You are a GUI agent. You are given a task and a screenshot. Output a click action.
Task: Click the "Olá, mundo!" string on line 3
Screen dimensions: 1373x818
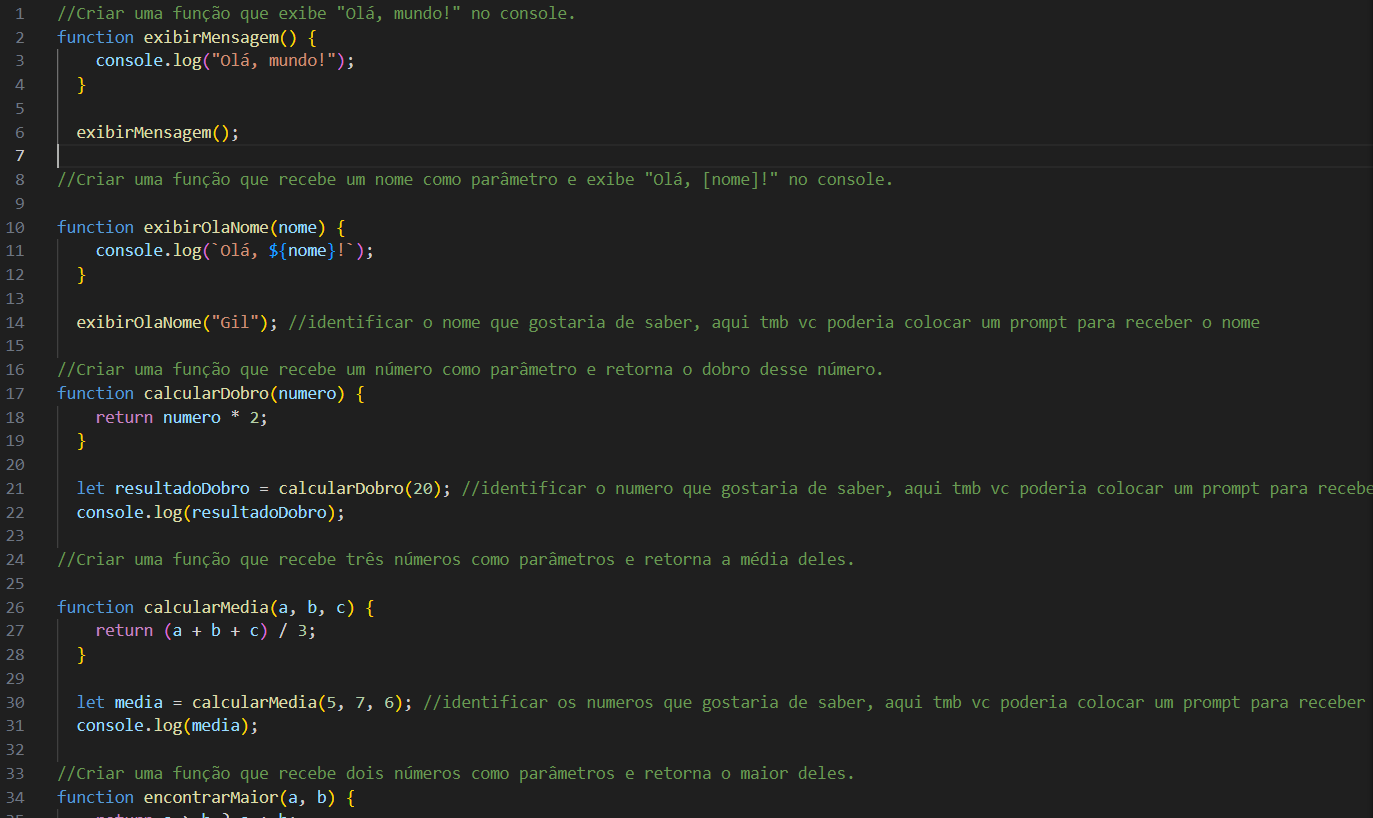(x=273, y=60)
